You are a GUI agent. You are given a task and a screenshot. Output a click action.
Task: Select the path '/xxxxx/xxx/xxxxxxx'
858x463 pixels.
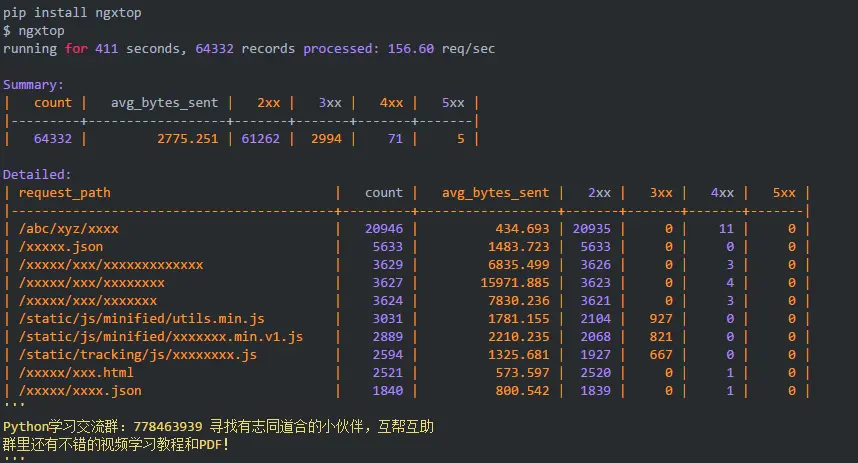tap(88, 301)
